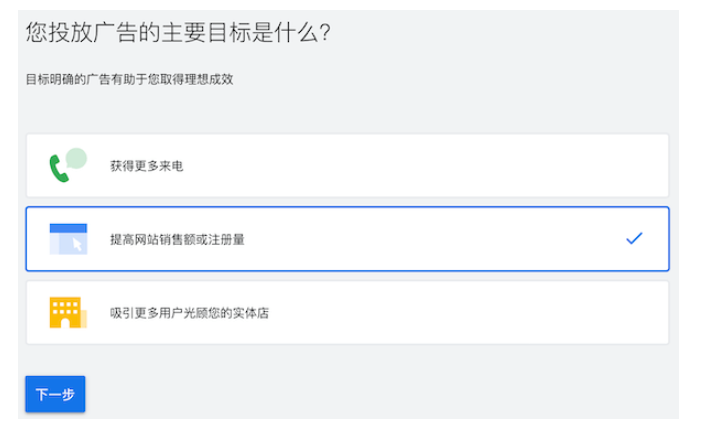The image size is (709, 434).
Task: Click the 提高网站销售额或注册量 label text
Action: pos(177,240)
